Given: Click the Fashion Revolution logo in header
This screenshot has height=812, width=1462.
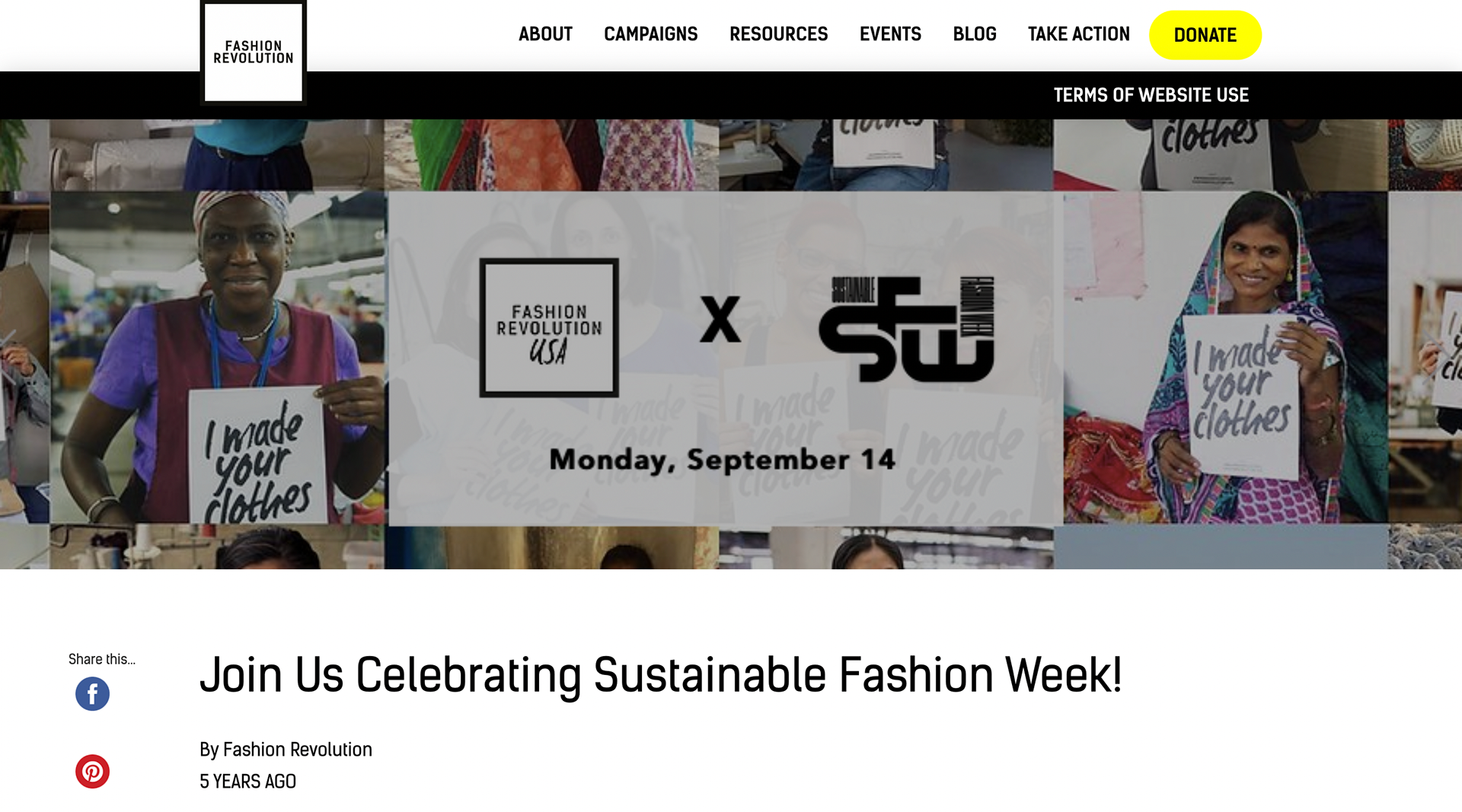Looking at the screenshot, I should point(253,52).
